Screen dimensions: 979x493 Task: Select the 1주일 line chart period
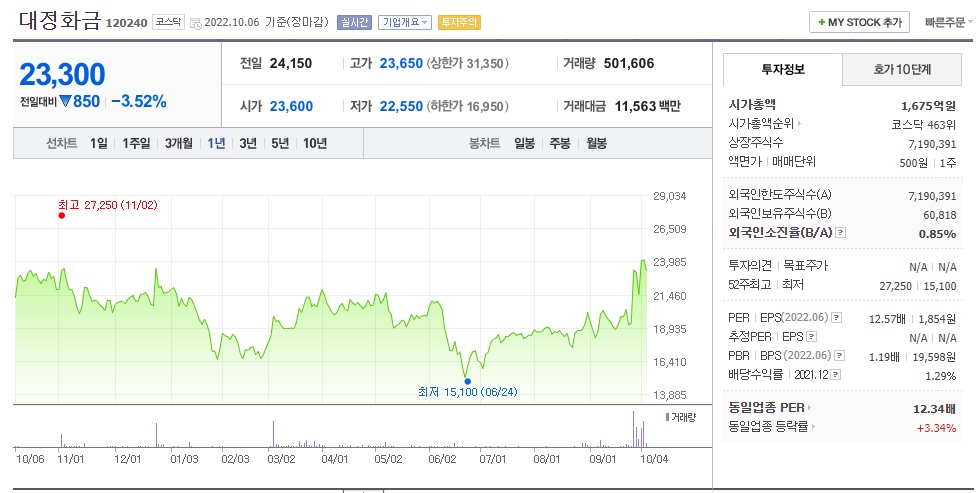click(x=136, y=144)
